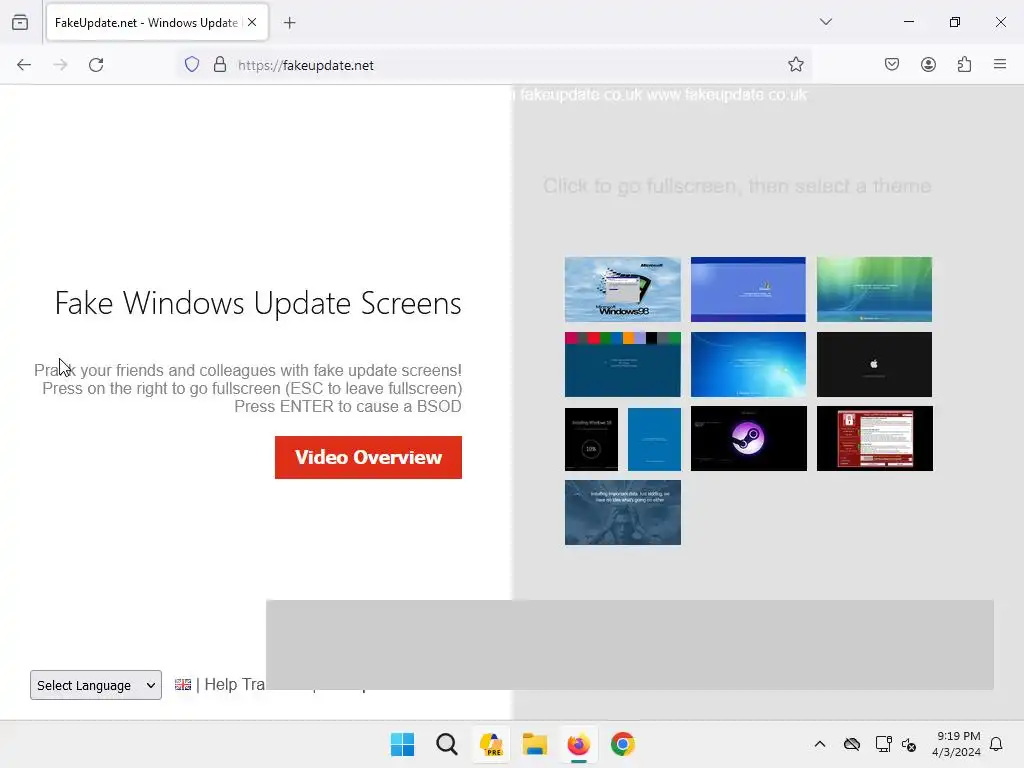List all tabs via the chevron
Screen dimensions: 1024x768
click(x=826, y=22)
